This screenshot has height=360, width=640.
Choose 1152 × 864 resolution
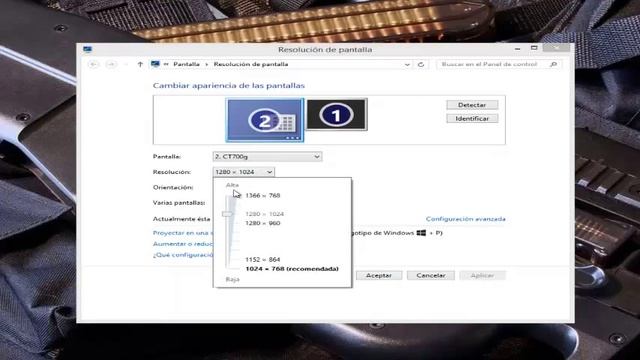point(262,260)
